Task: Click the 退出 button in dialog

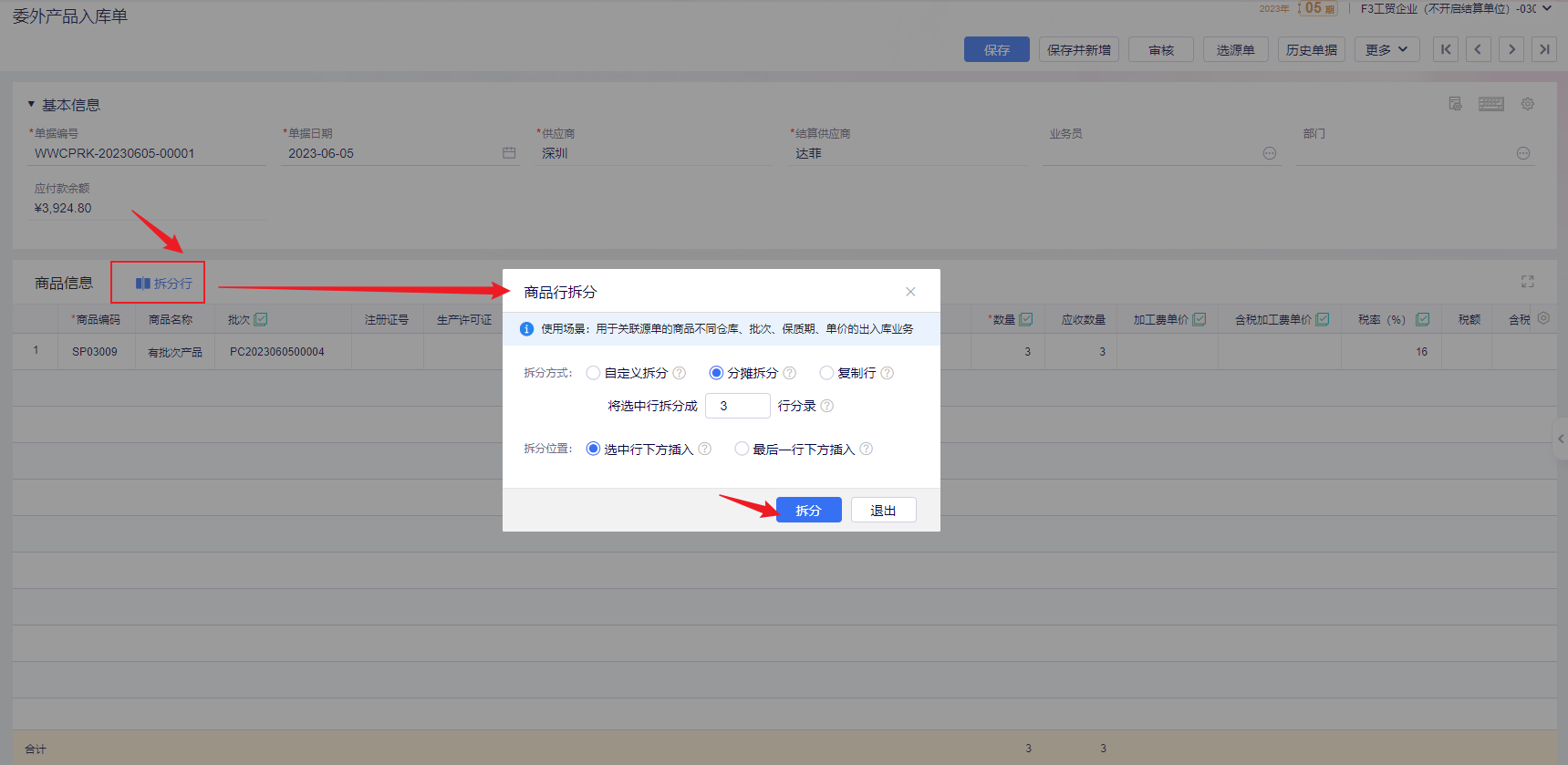Action: coord(883,510)
